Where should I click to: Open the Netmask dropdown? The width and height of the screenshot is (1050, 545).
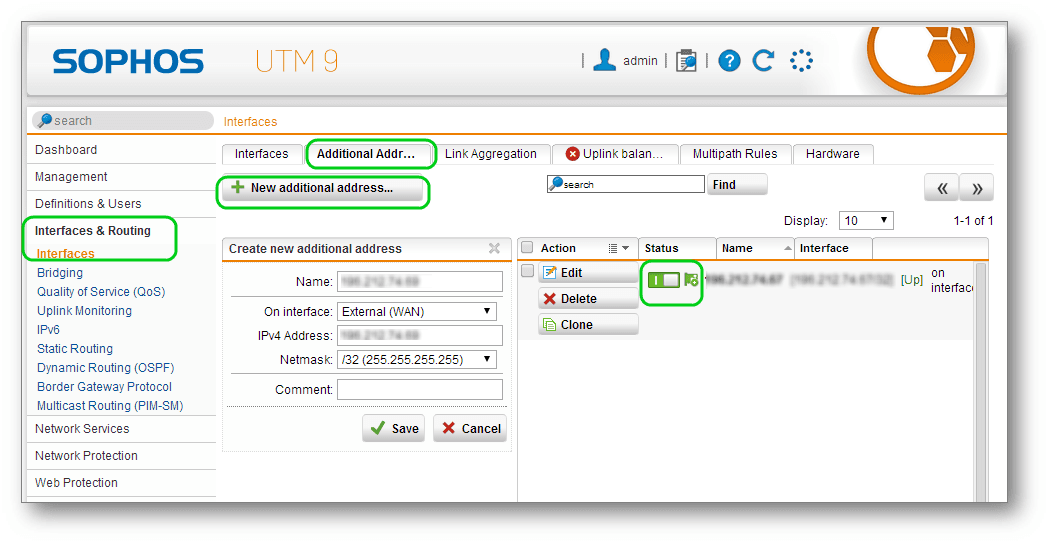(417, 360)
